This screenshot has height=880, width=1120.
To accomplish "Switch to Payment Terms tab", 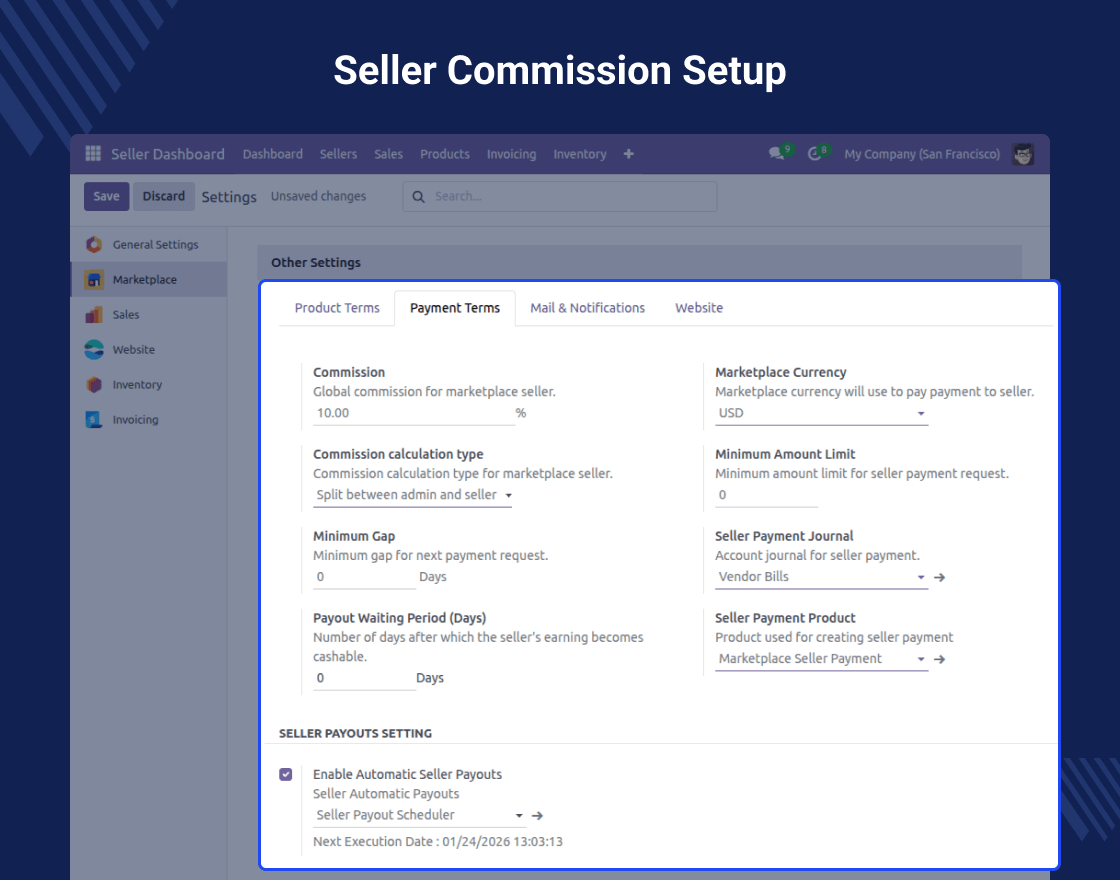I will pyautogui.click(x=455, y=308).
